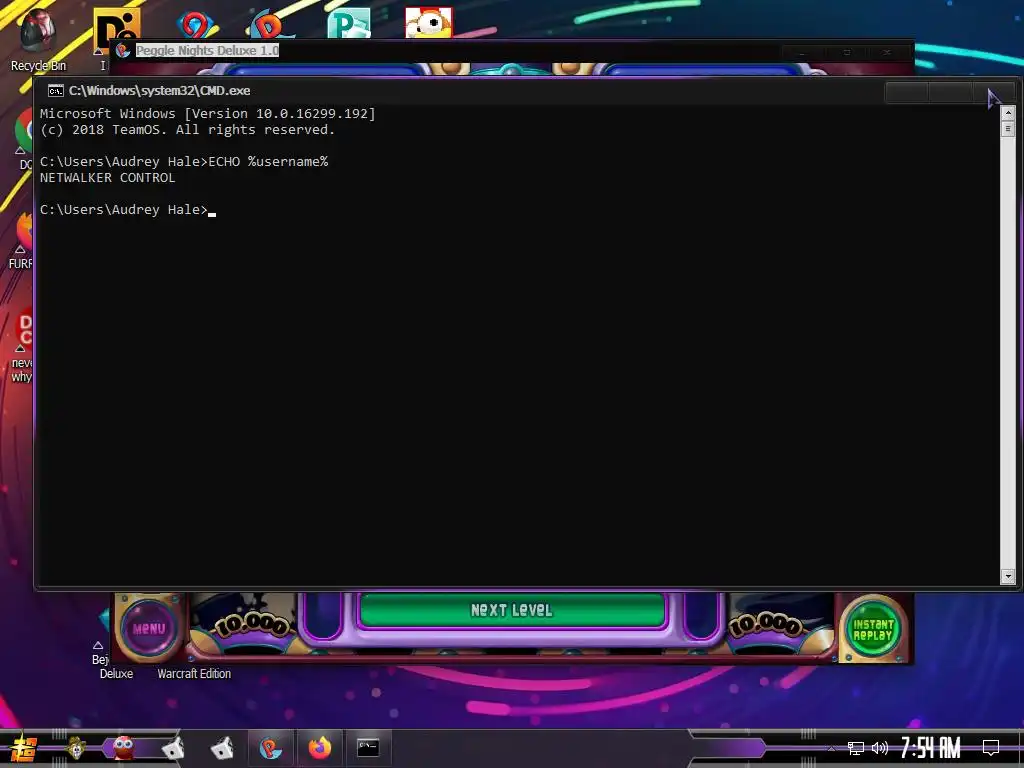Open the yellow Peggle Deluxe desktop icon
This screenshot has height=768, width=1024.
click(x=116, y=24)
